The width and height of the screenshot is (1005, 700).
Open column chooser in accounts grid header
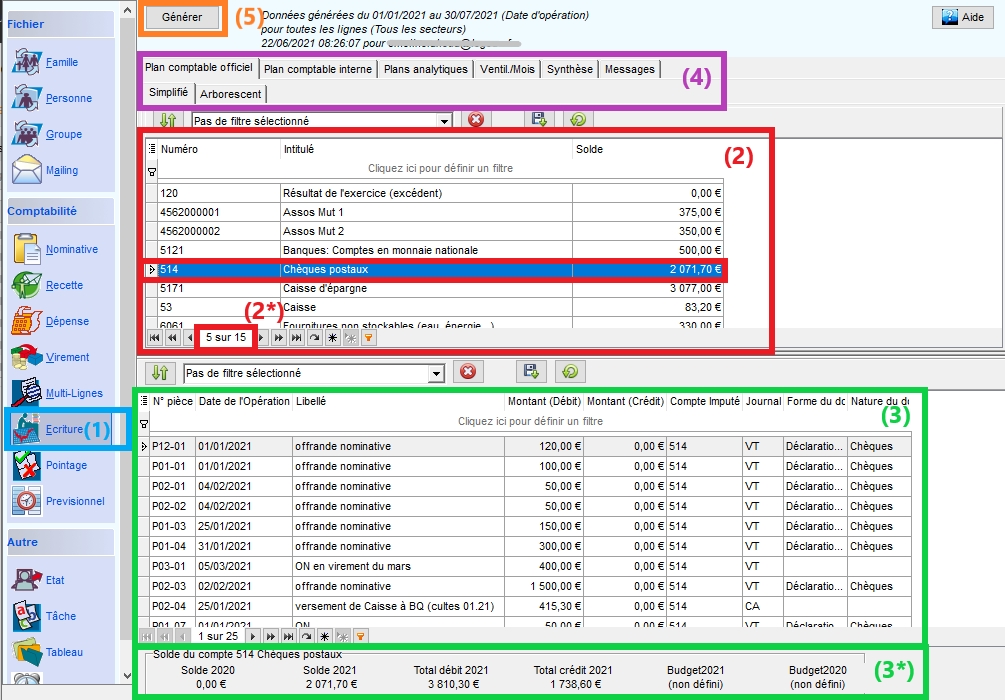[152, 149]
